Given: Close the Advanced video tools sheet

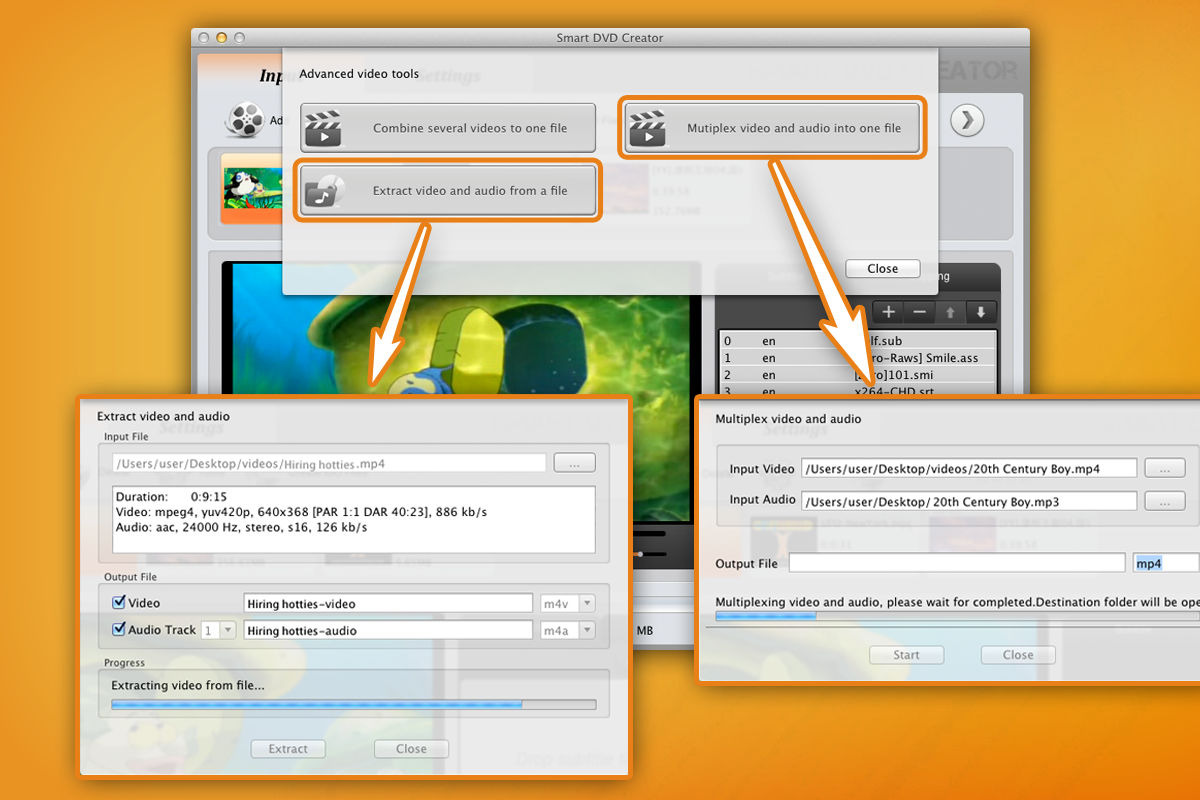Looking at the screenshot, I should [882, 268].
